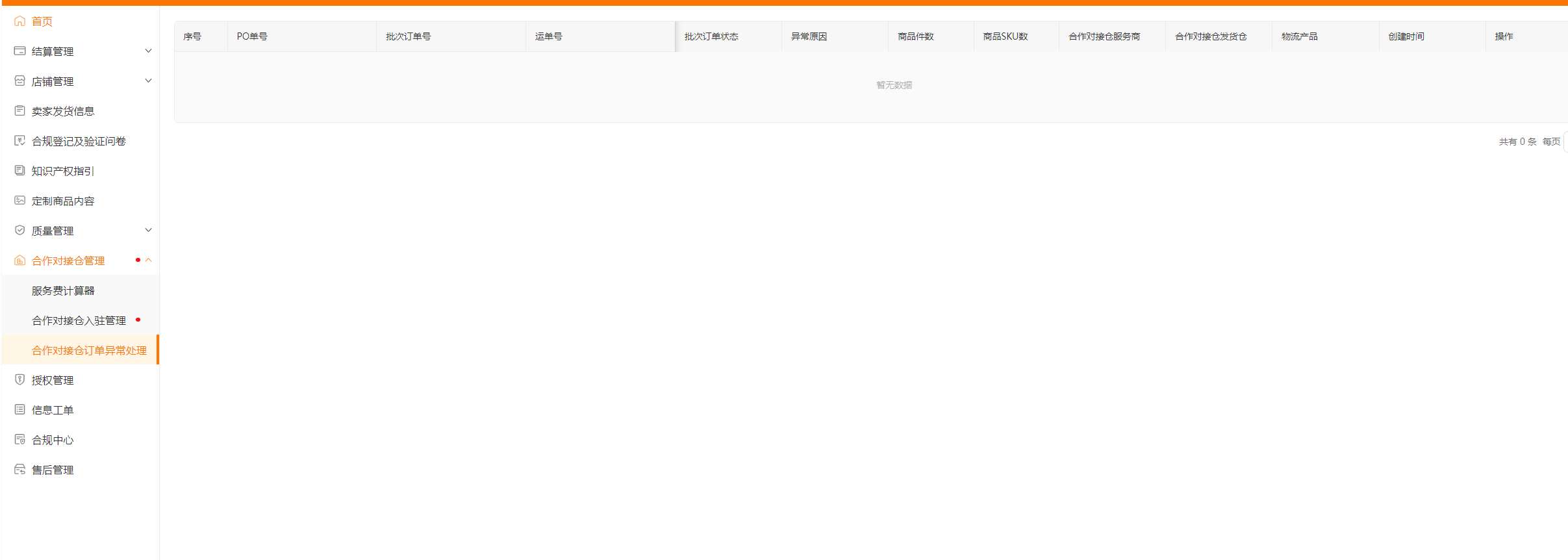The width and height of the screenshot is (1568, 560).
Task: Open 授权管理 page
Action: [x=53, y=380]
